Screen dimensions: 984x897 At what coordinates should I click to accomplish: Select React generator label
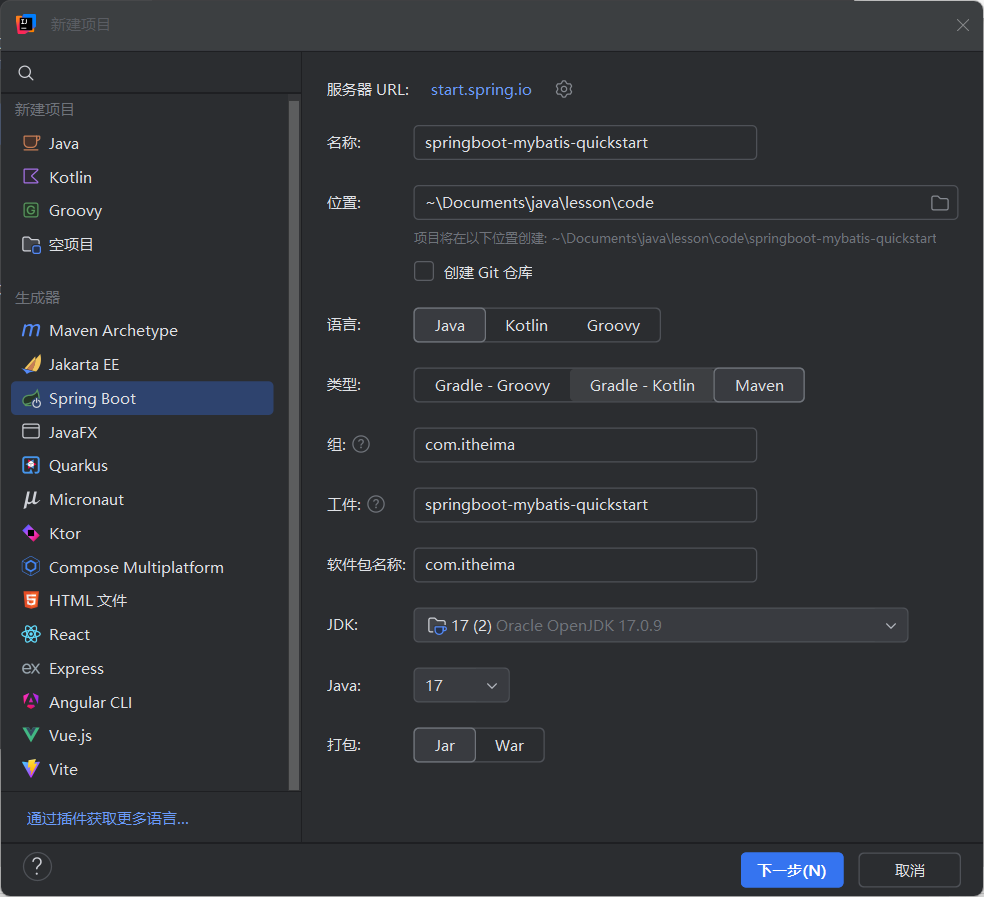69,635
